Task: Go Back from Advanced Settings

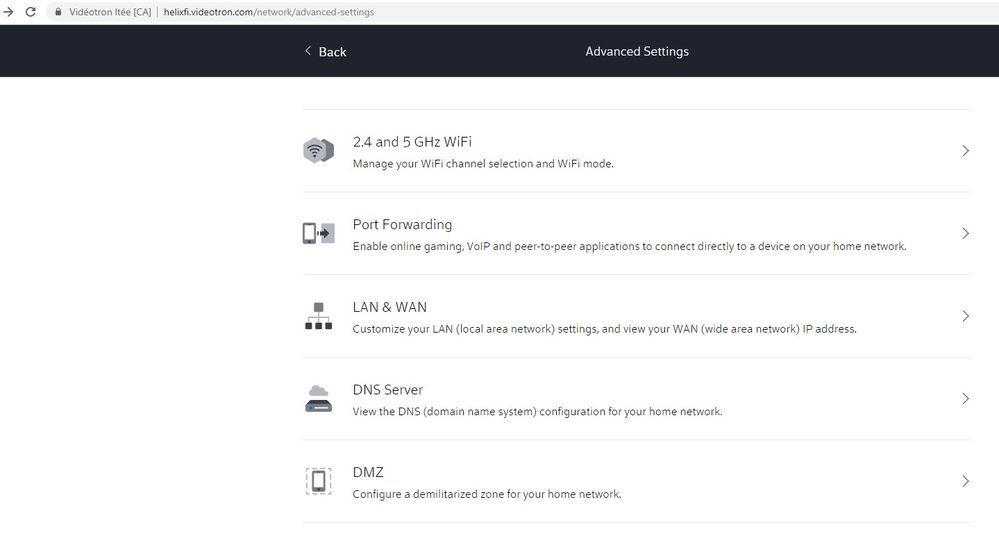Action: click(x=325, y=51)
